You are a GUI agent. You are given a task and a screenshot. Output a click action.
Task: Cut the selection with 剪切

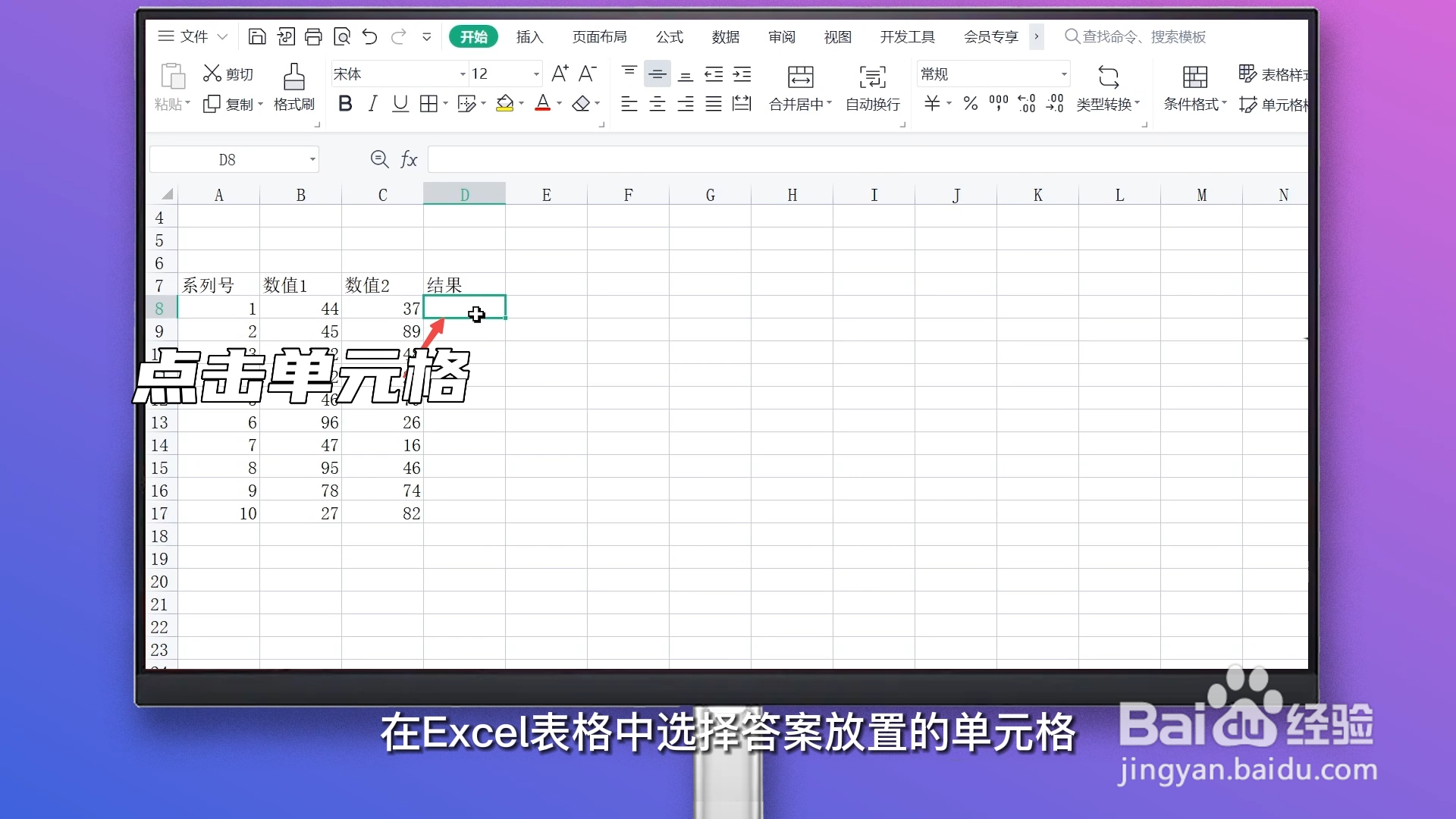tap(228, 73)
